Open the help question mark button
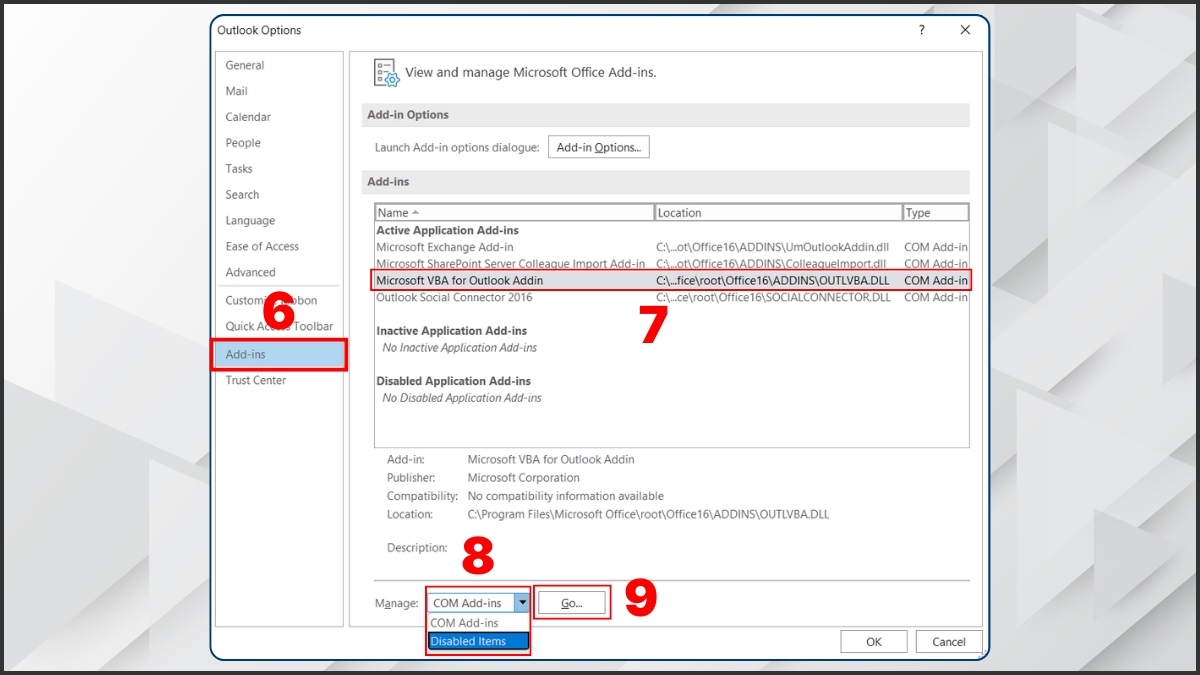This screenshot has width=1200, height=675. (x=922, y=31)
